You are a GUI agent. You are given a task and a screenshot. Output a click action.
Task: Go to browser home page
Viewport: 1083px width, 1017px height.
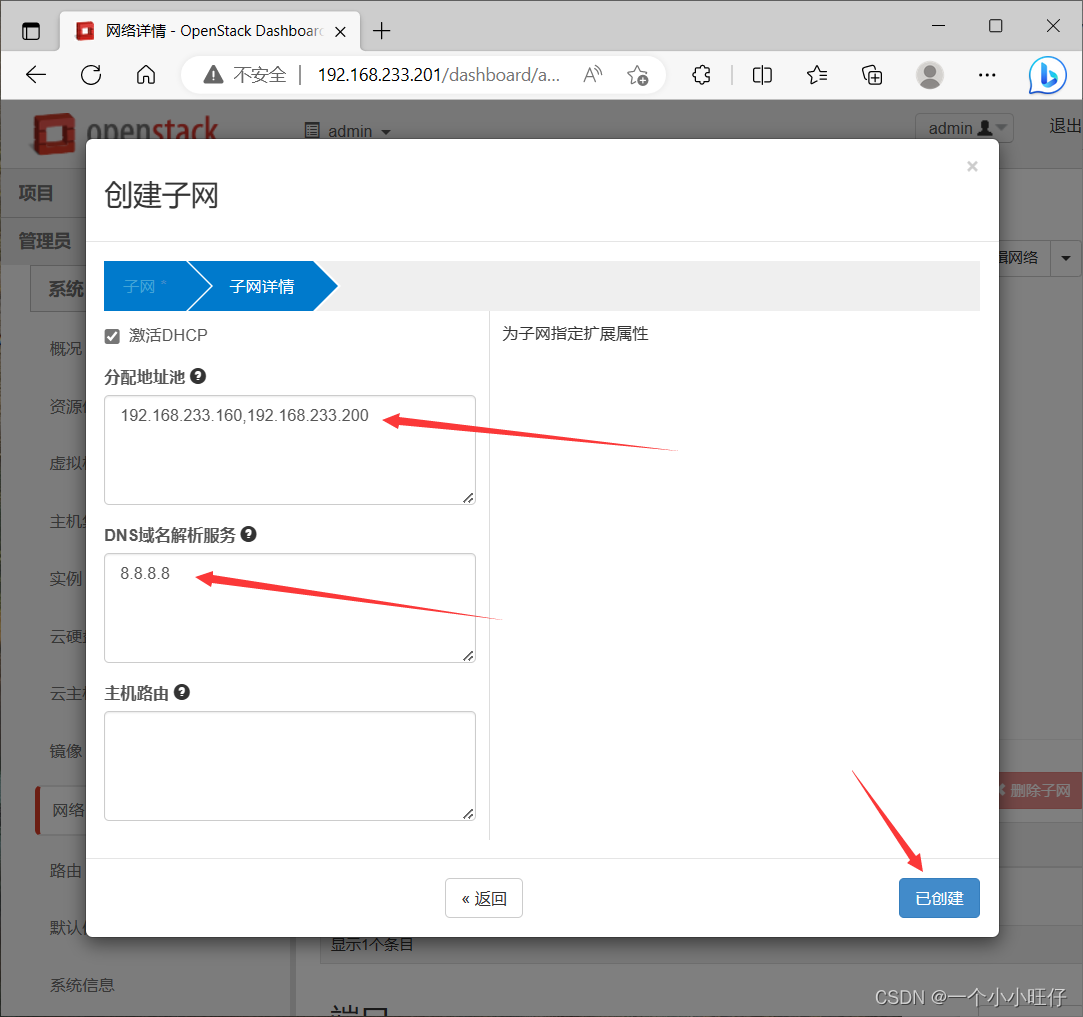point(146,75)
